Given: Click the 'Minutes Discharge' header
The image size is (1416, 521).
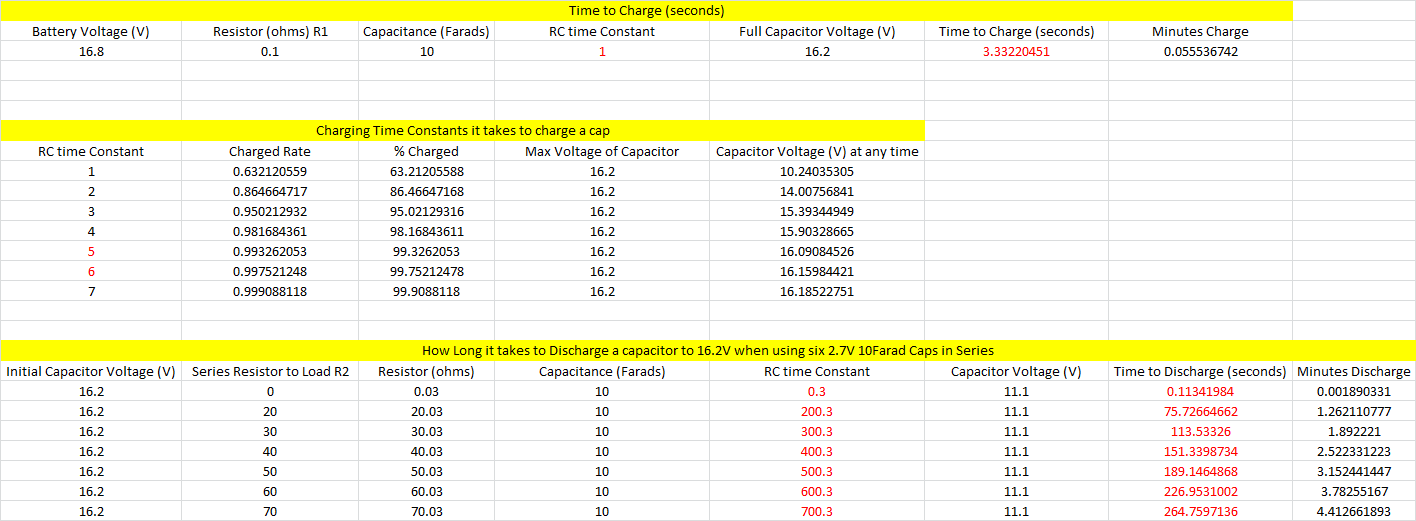Looking at the screenshot, I should pyautogui.click(x=1354, y=371).
